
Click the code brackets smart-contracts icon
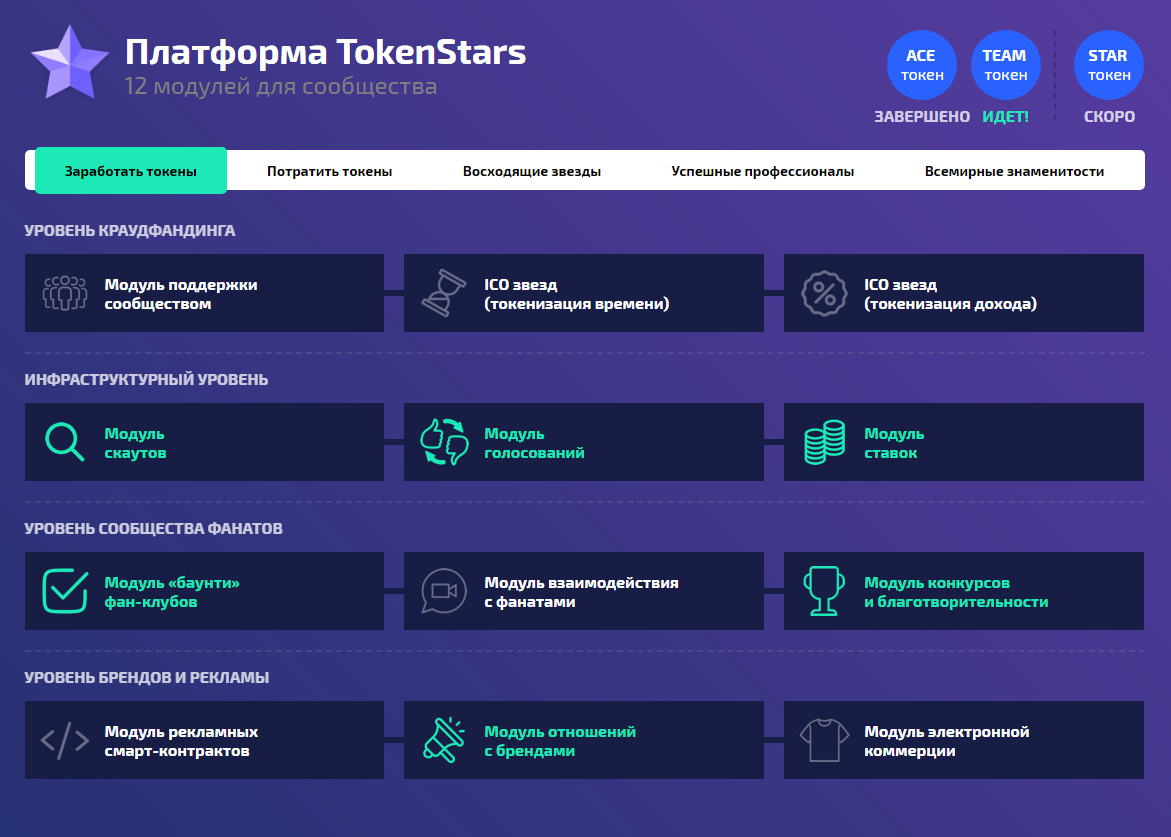coord(65,740)
